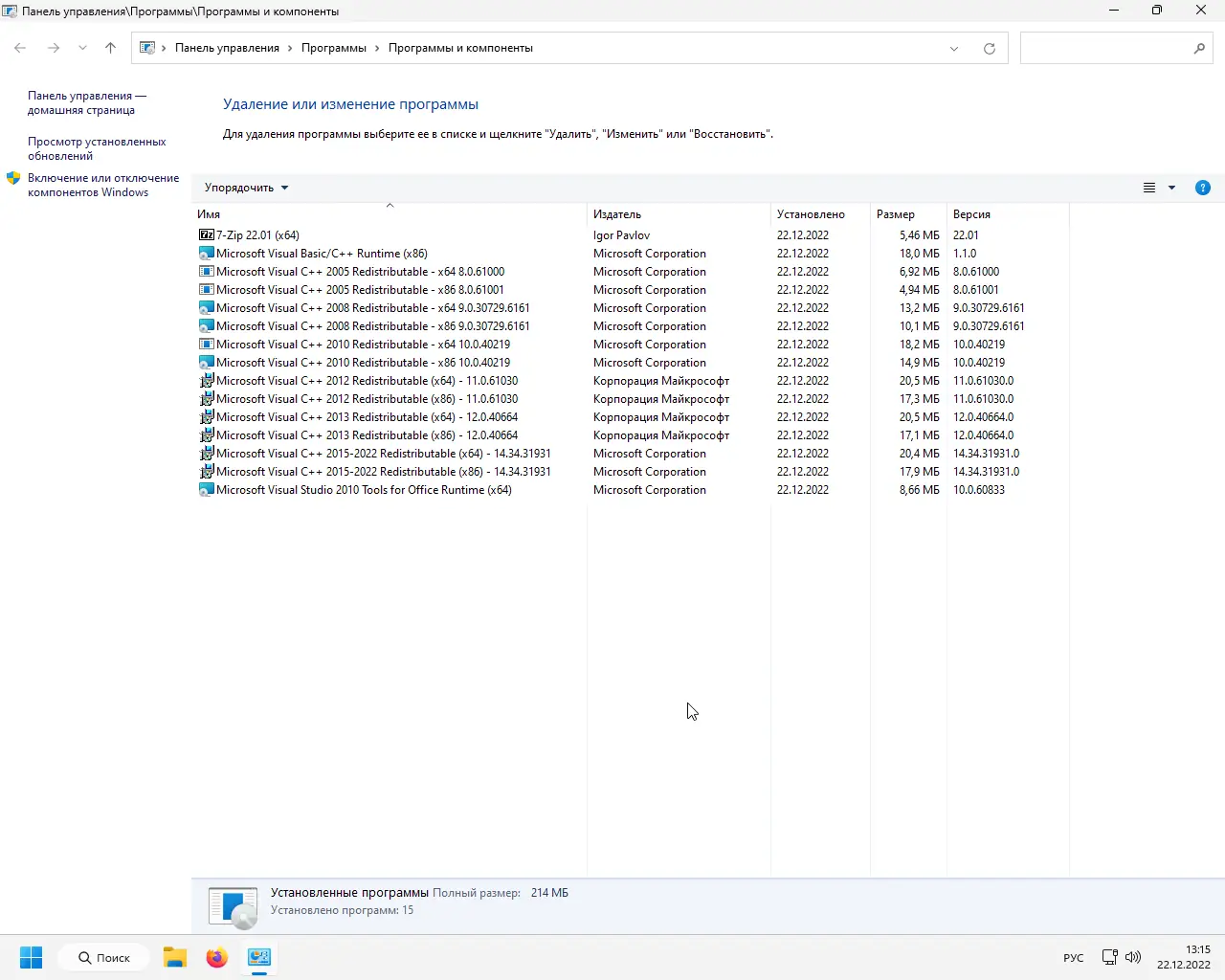Open the volume control in system tray
The image size is (1225, 980).
click(1133, 957)
